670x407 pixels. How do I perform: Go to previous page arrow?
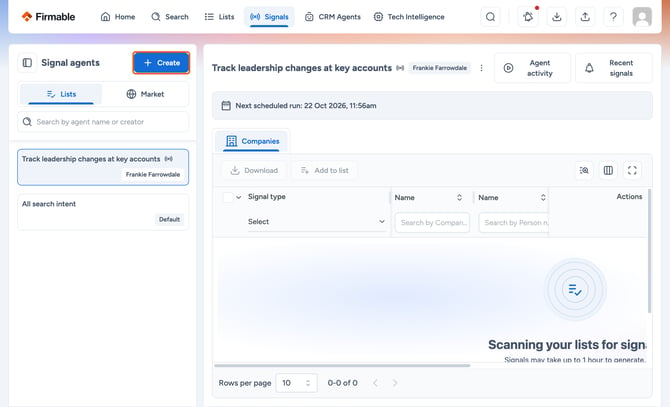point(375,383)
